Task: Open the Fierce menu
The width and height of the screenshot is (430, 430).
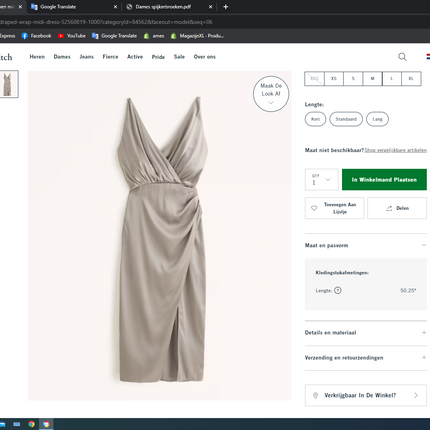Action: pos(110,57)
